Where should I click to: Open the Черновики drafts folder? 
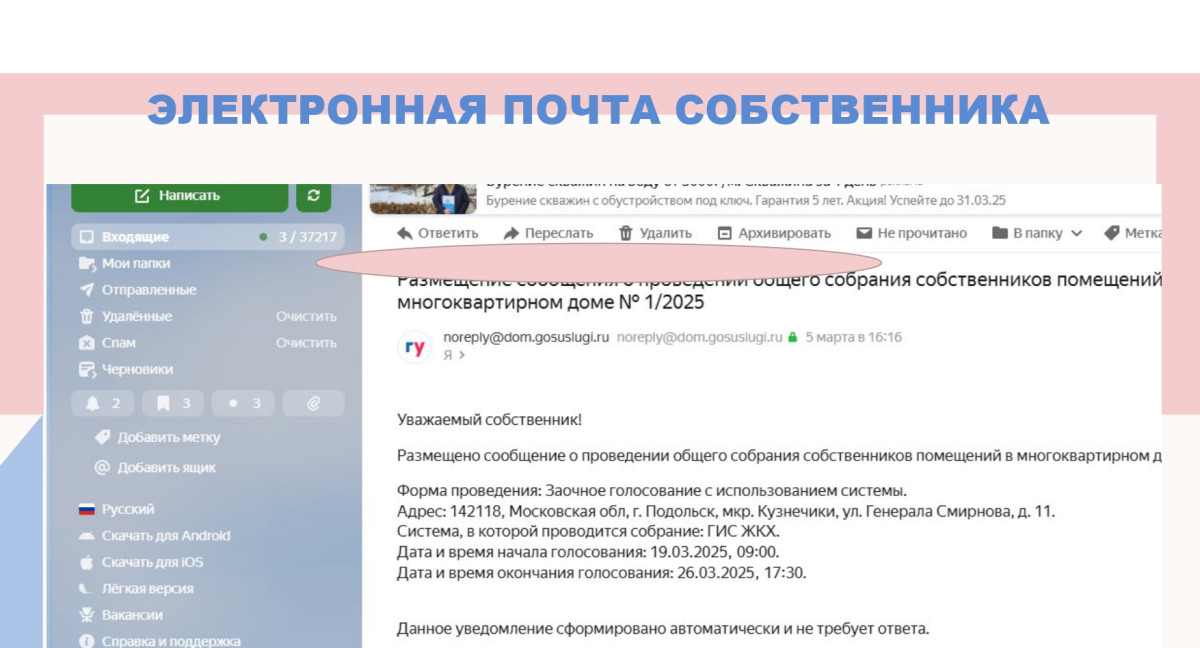tap(137, 369)
